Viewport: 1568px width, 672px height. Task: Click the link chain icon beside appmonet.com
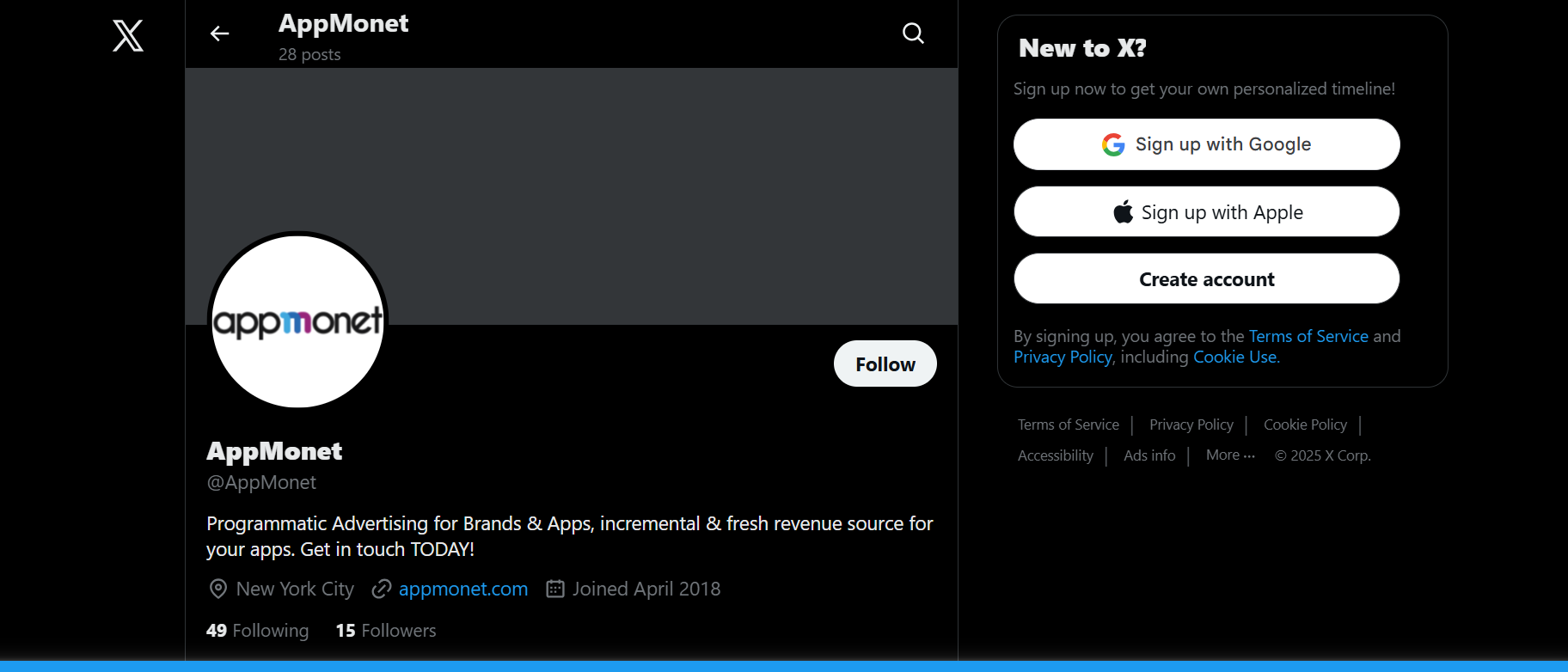tap(382, 589)
